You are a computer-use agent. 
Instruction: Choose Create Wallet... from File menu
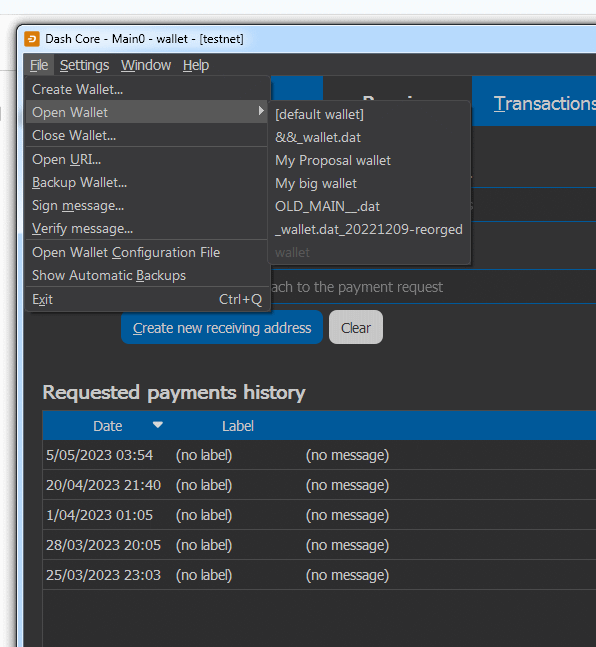(147, 89)
